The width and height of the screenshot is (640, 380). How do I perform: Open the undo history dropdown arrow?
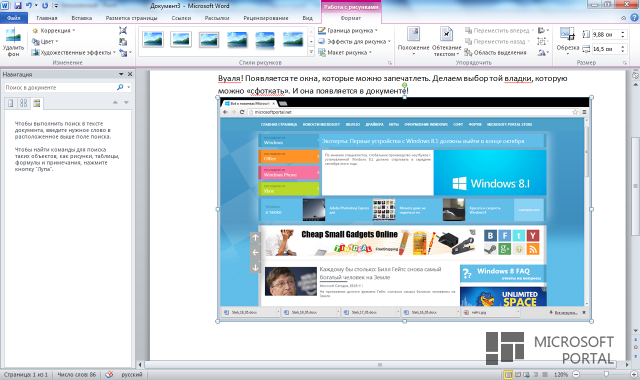pos(36,6)
